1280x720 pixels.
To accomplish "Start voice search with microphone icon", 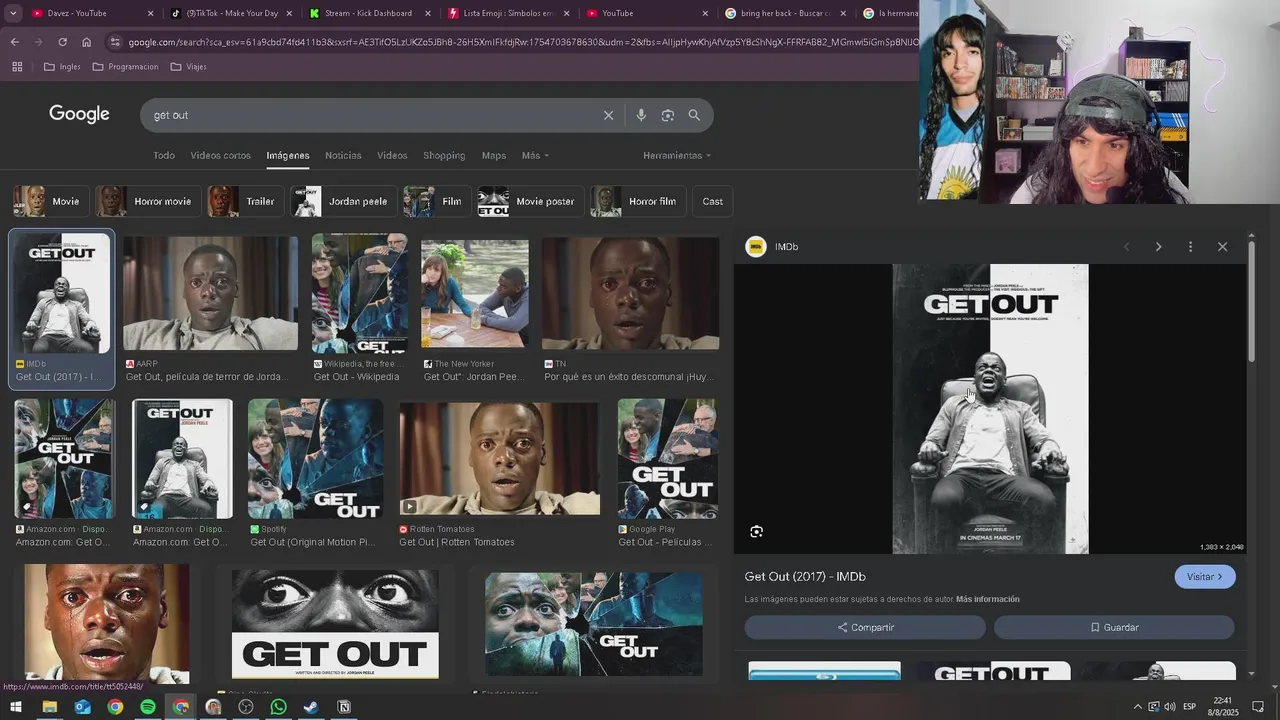I will coord(641,115).
